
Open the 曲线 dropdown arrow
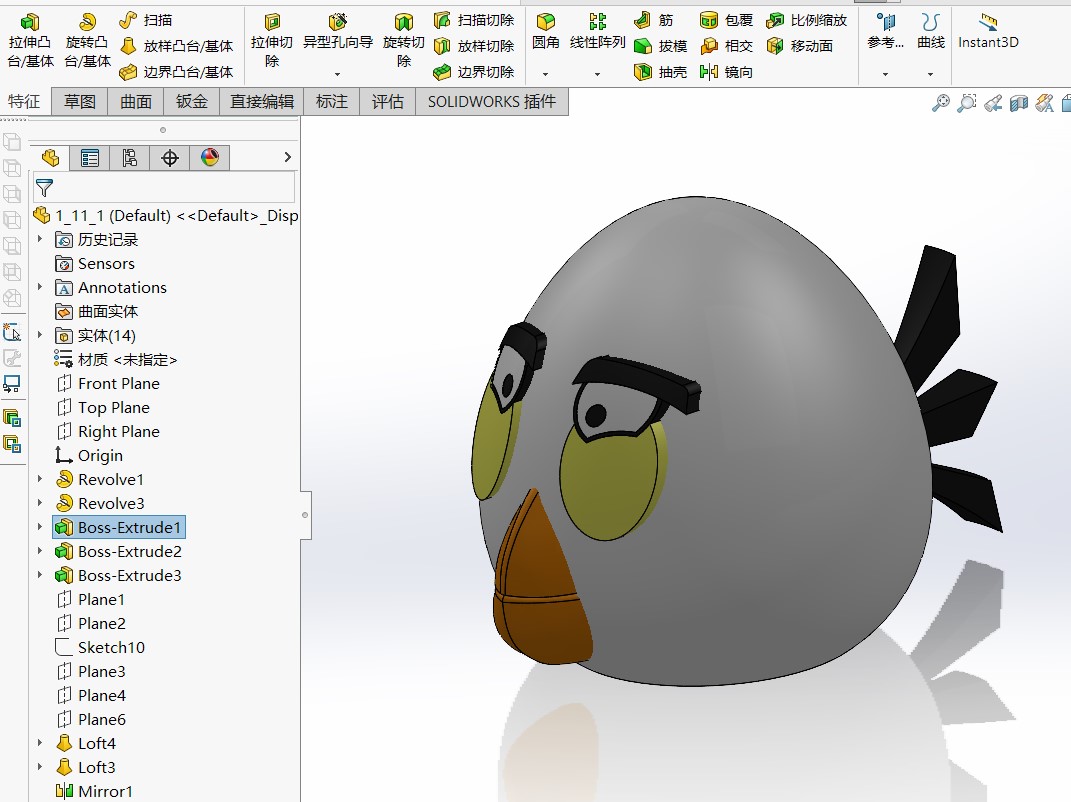[x=930, y=74]
